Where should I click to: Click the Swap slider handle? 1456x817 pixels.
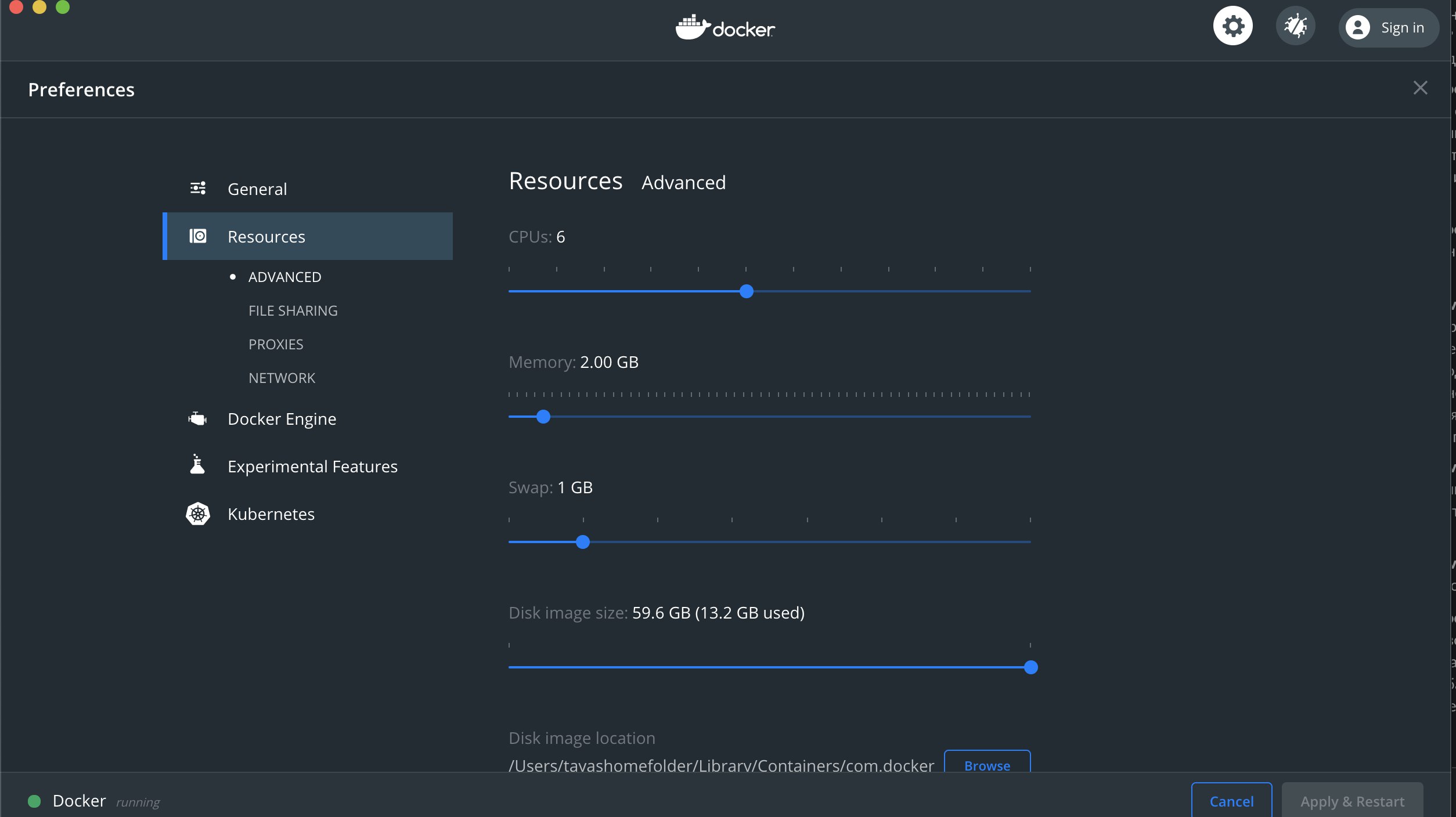[583, 542]
